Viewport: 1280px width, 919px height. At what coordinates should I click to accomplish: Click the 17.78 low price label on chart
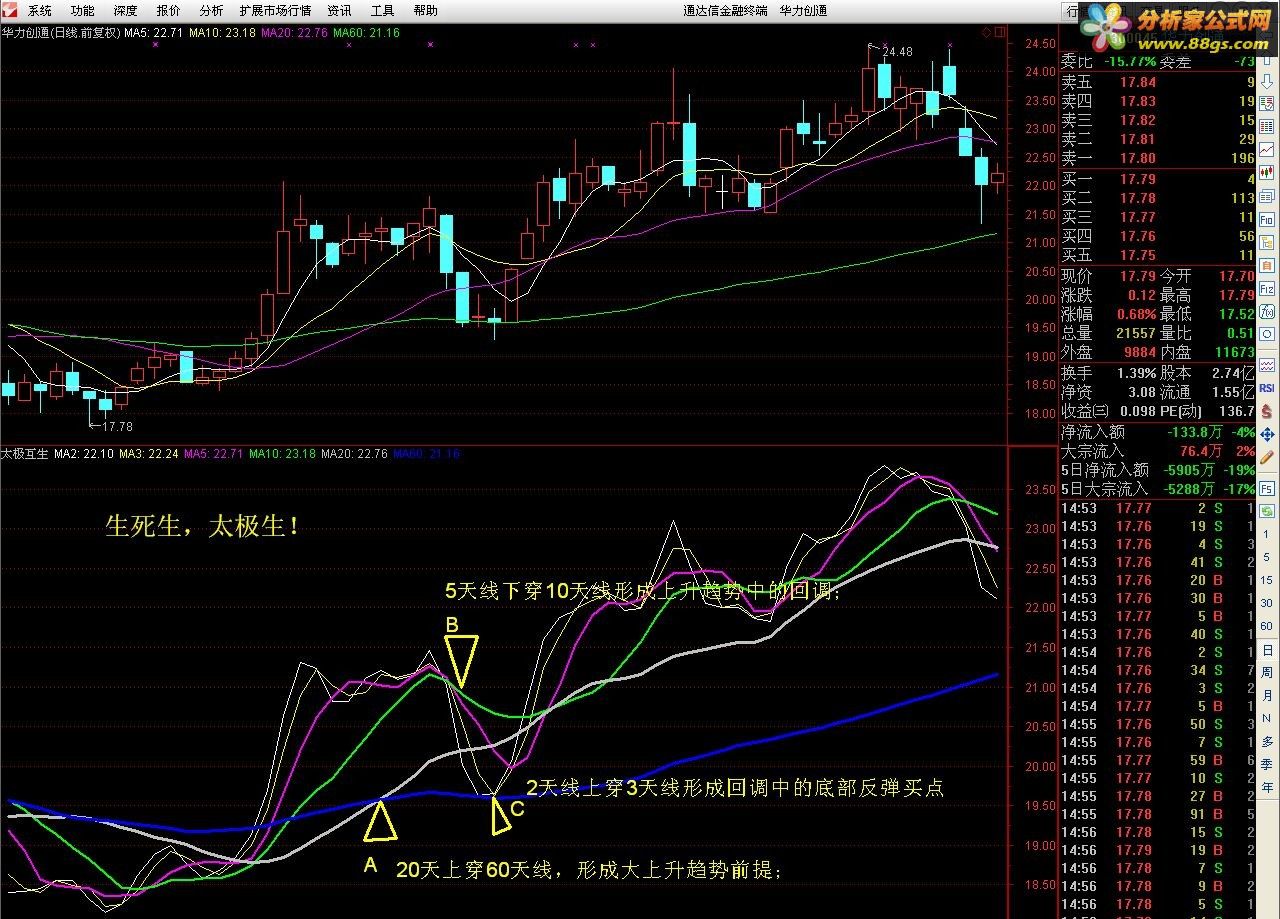(118, 427)
